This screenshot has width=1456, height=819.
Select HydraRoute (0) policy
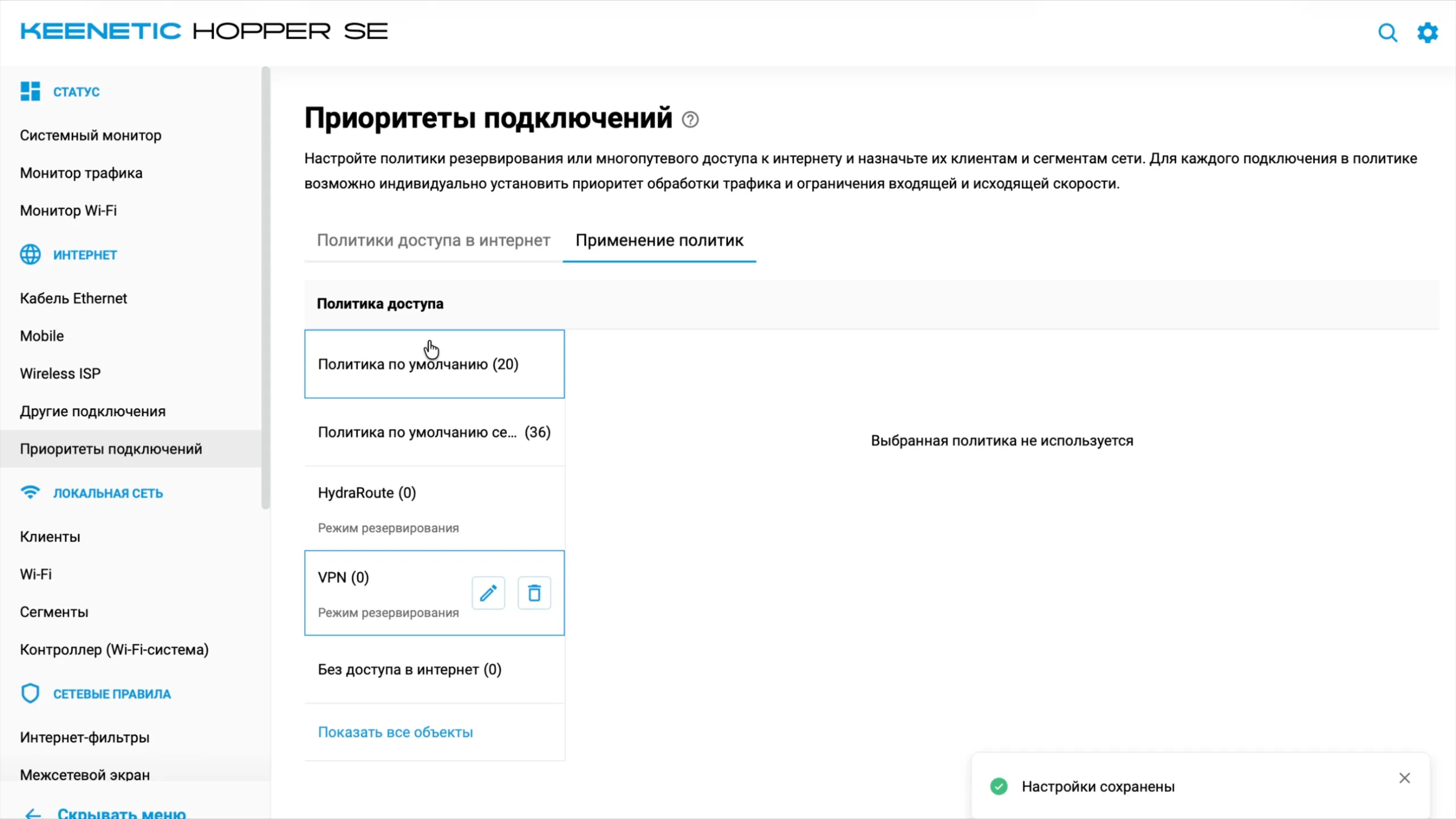435,508
